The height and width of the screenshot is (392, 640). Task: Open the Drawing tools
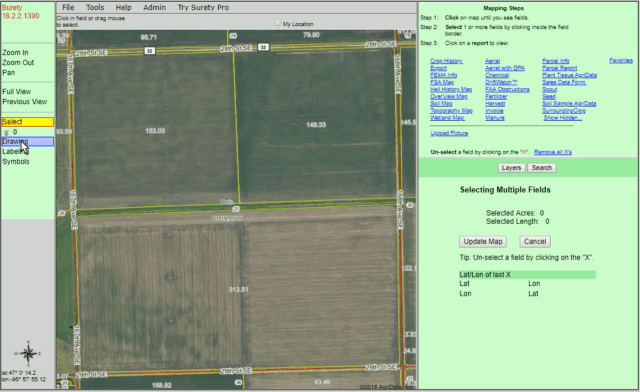click(28, 141)
